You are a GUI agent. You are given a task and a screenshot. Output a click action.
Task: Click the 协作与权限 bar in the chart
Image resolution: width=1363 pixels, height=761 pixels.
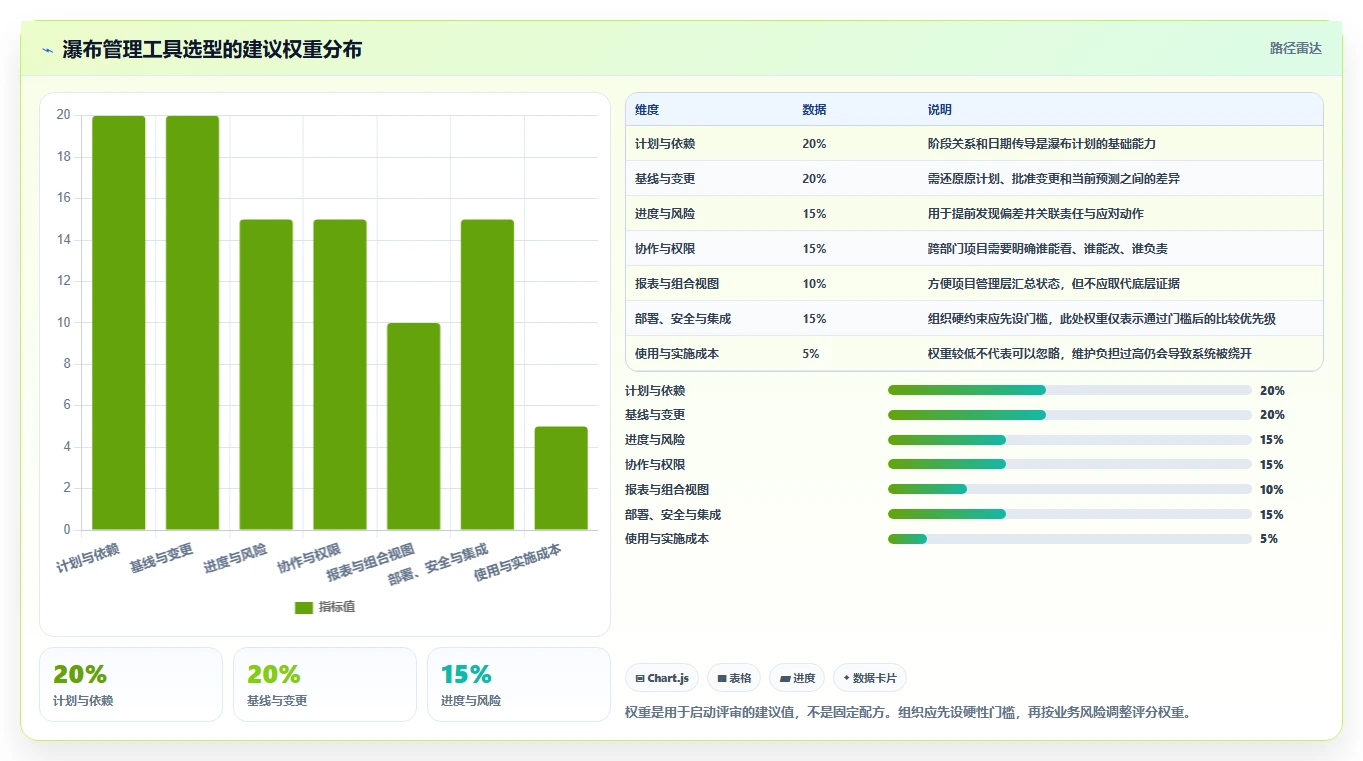pos(340,375)
